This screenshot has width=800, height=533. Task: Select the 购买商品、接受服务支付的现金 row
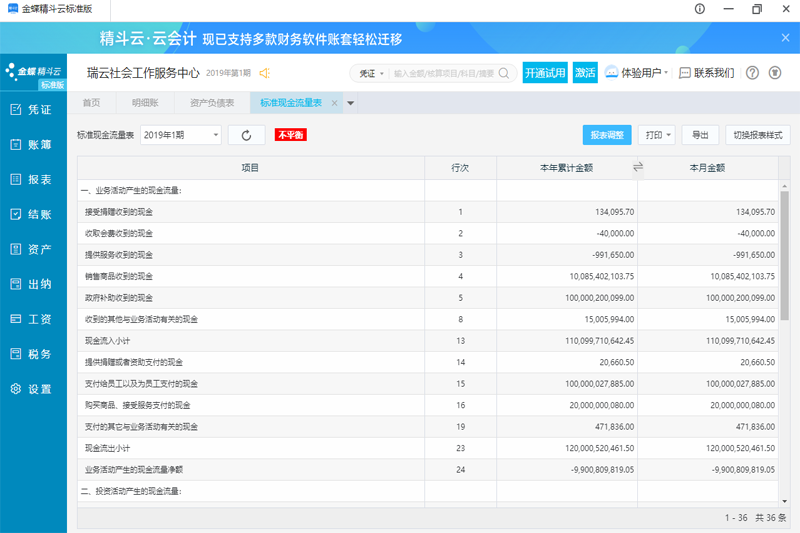428,405
